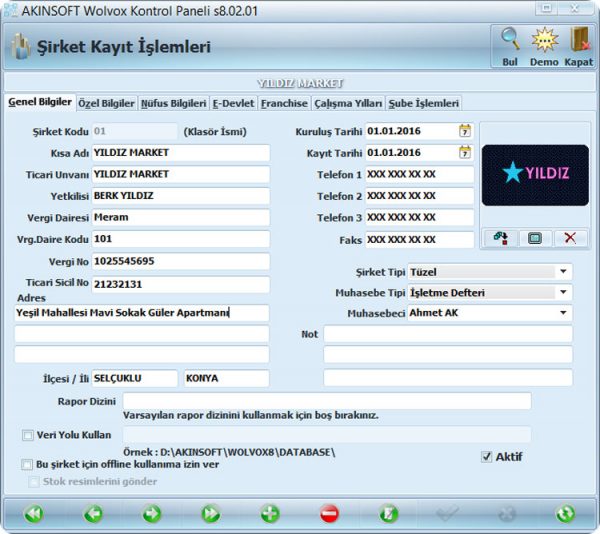Click the second Not line field

tap(448, 354)
